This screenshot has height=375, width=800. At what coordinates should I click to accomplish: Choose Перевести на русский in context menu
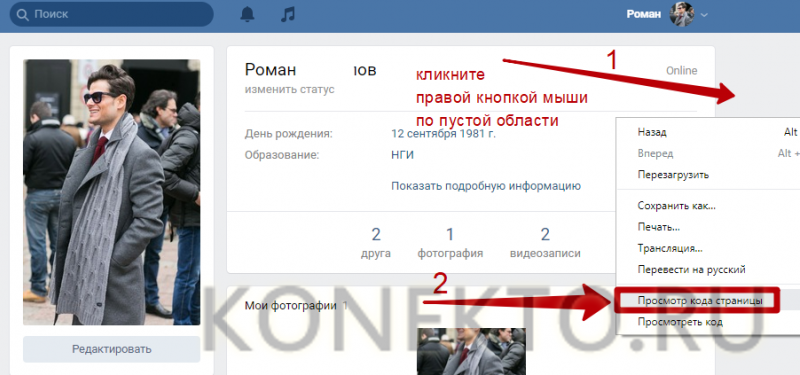point(691,270)
